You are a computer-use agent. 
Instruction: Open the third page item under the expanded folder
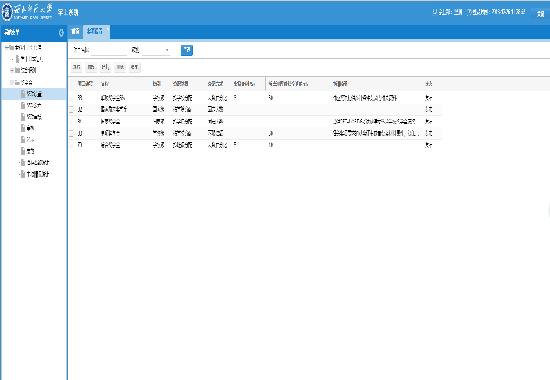click(x=34, y=117)
